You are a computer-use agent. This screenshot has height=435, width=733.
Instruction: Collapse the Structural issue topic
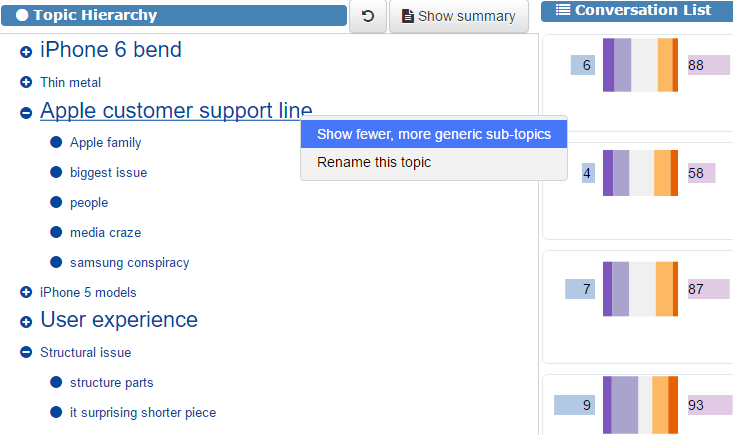click(26, 352)
